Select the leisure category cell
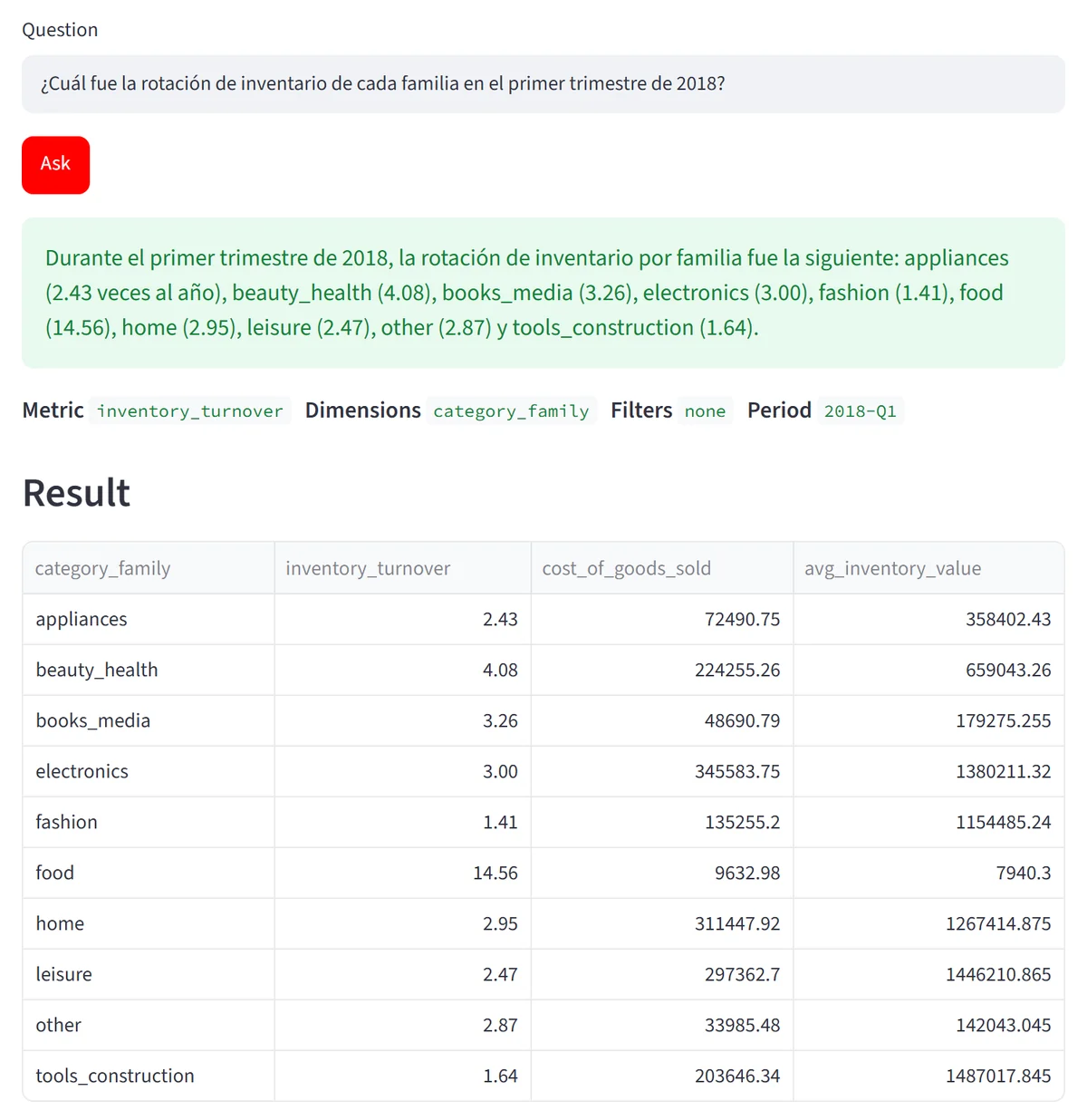 coord(149,974)
